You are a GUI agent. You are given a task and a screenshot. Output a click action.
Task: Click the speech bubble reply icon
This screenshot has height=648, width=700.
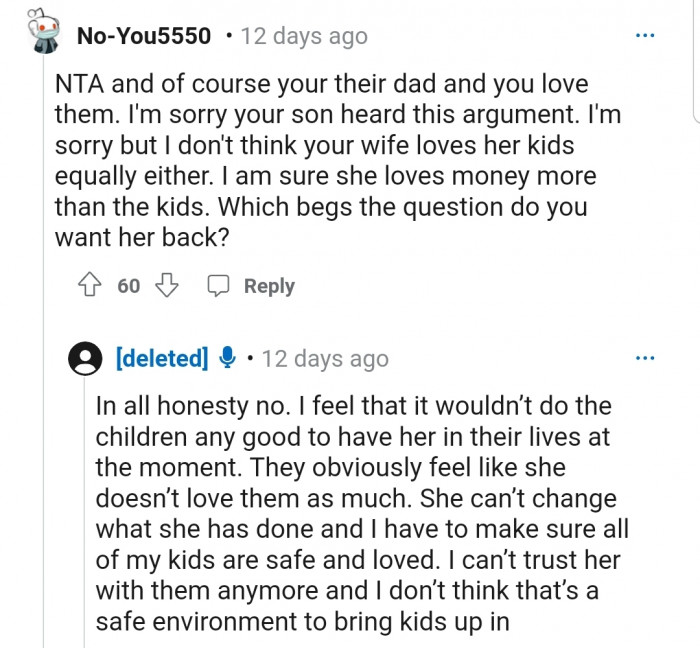tap(218, 286)
